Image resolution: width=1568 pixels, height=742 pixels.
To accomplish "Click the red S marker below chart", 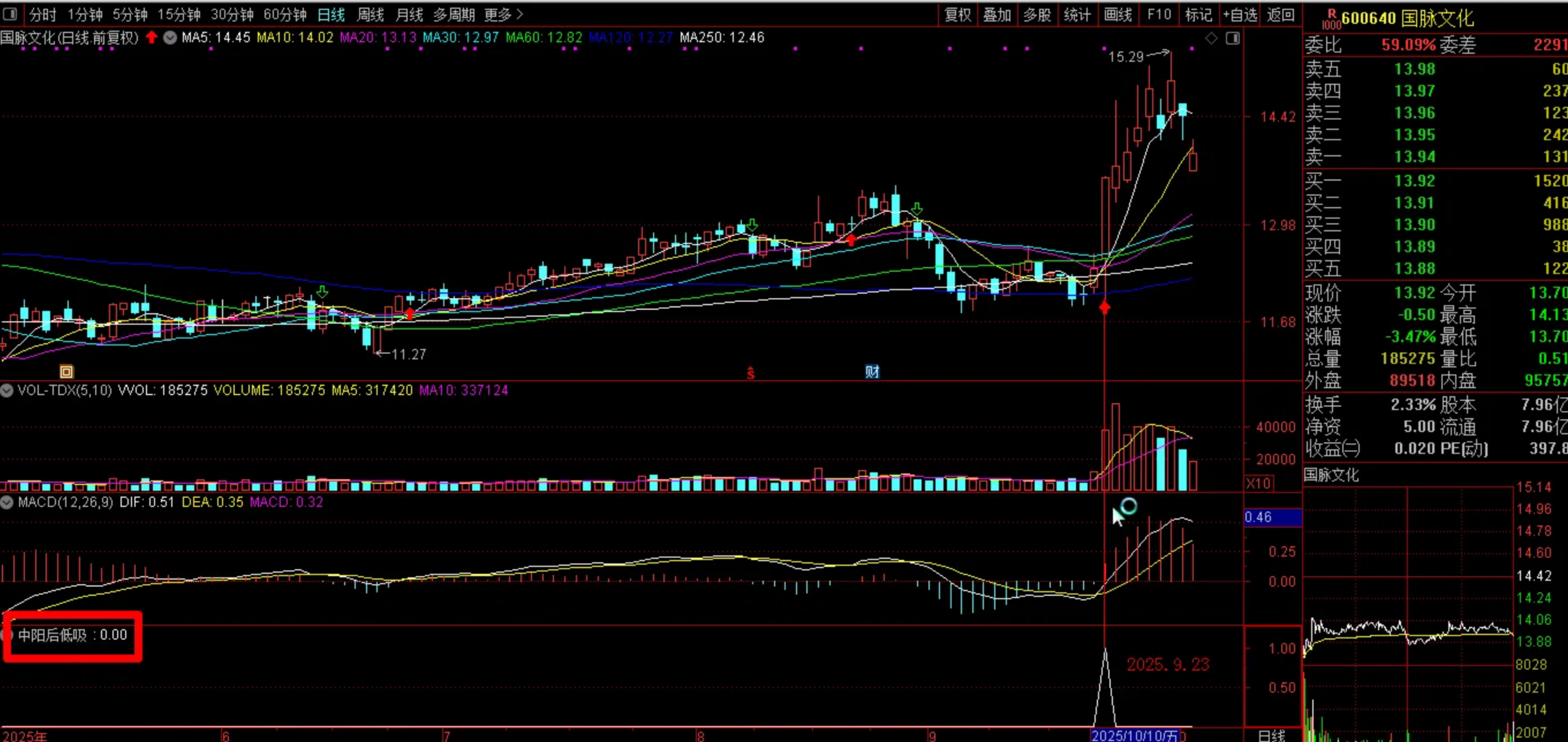I will (751, 372).
